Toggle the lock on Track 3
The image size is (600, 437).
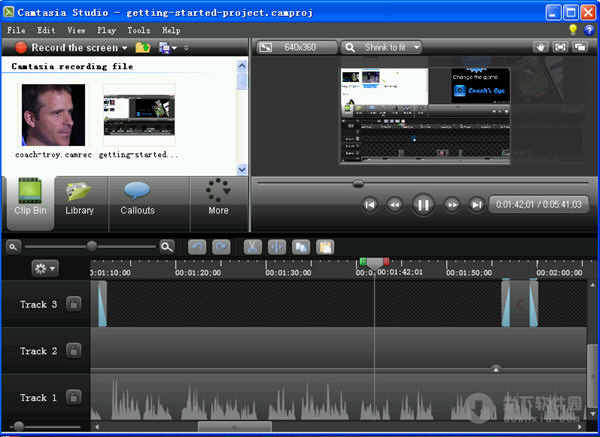tap(73, 304)
